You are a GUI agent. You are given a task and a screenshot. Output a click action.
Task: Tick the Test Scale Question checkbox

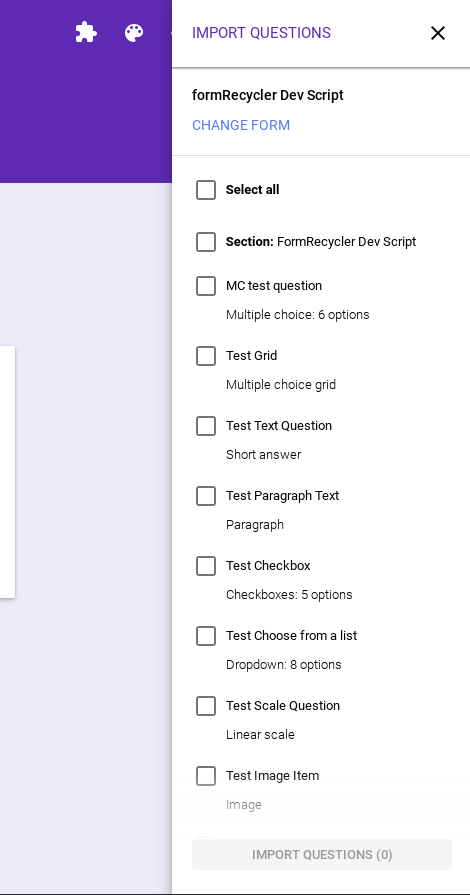pyautogui.click(x=206, y=706)
